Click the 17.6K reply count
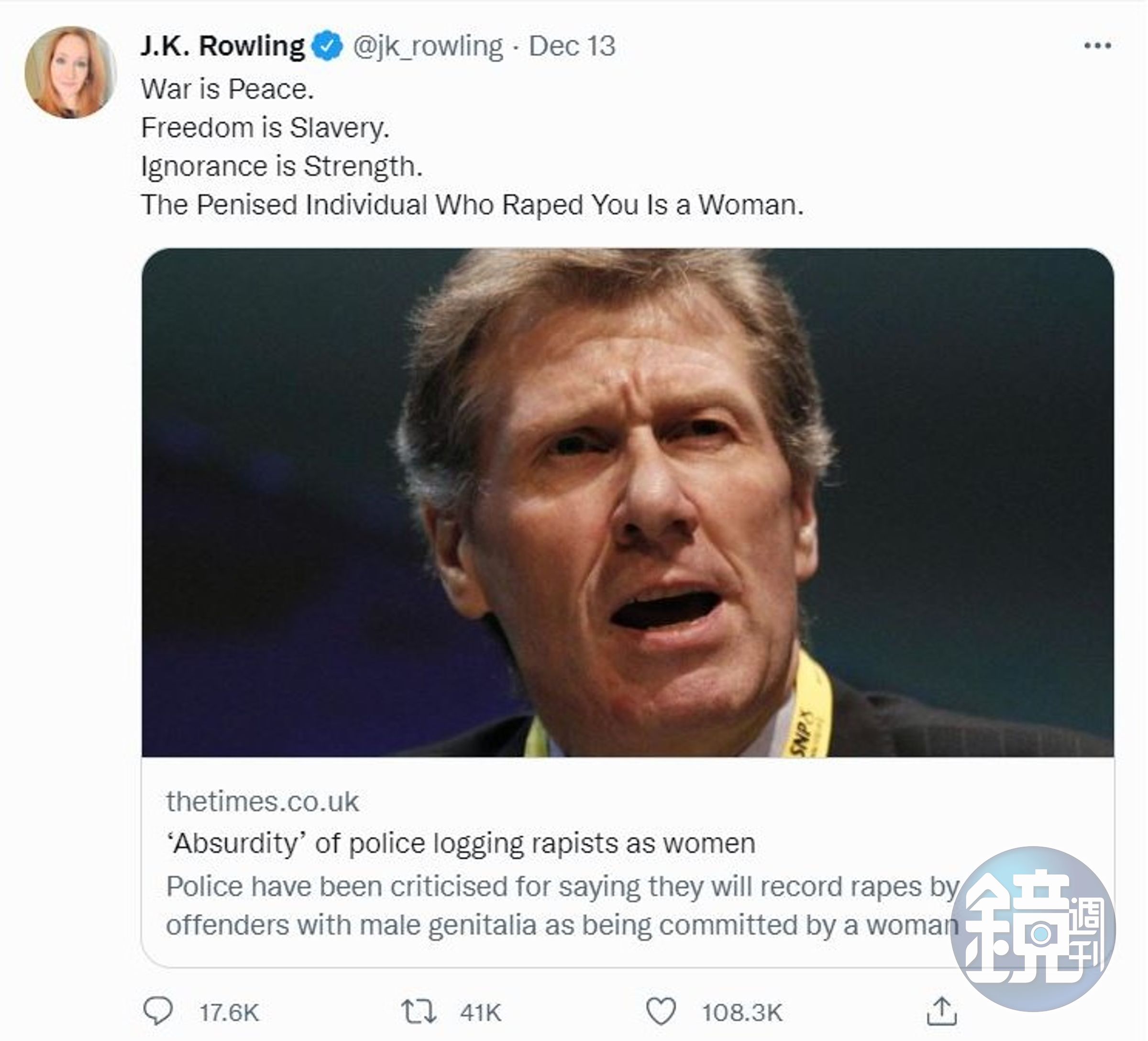 (229, 1012)
